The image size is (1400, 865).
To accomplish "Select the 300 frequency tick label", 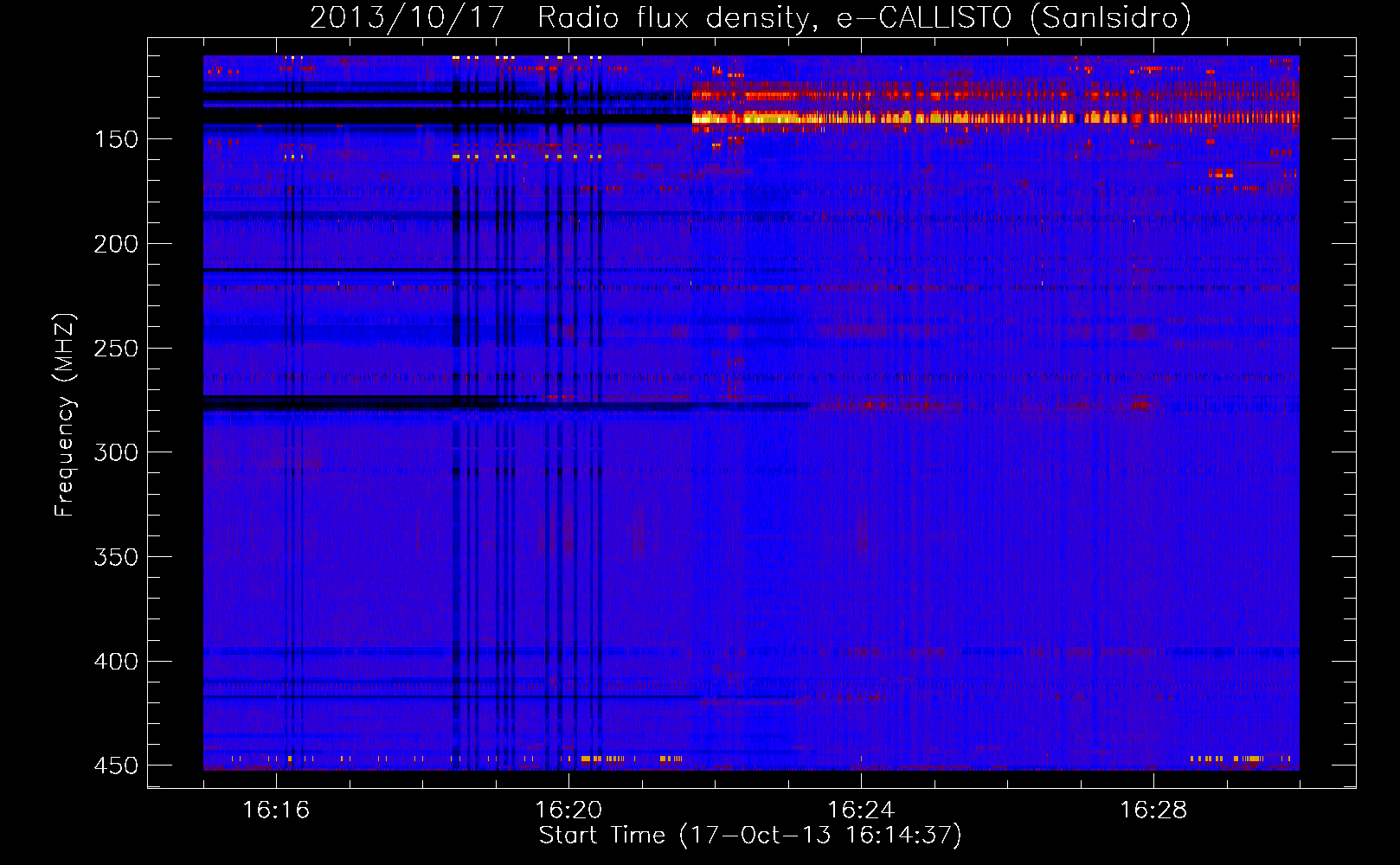I will [x=116, y=452].
